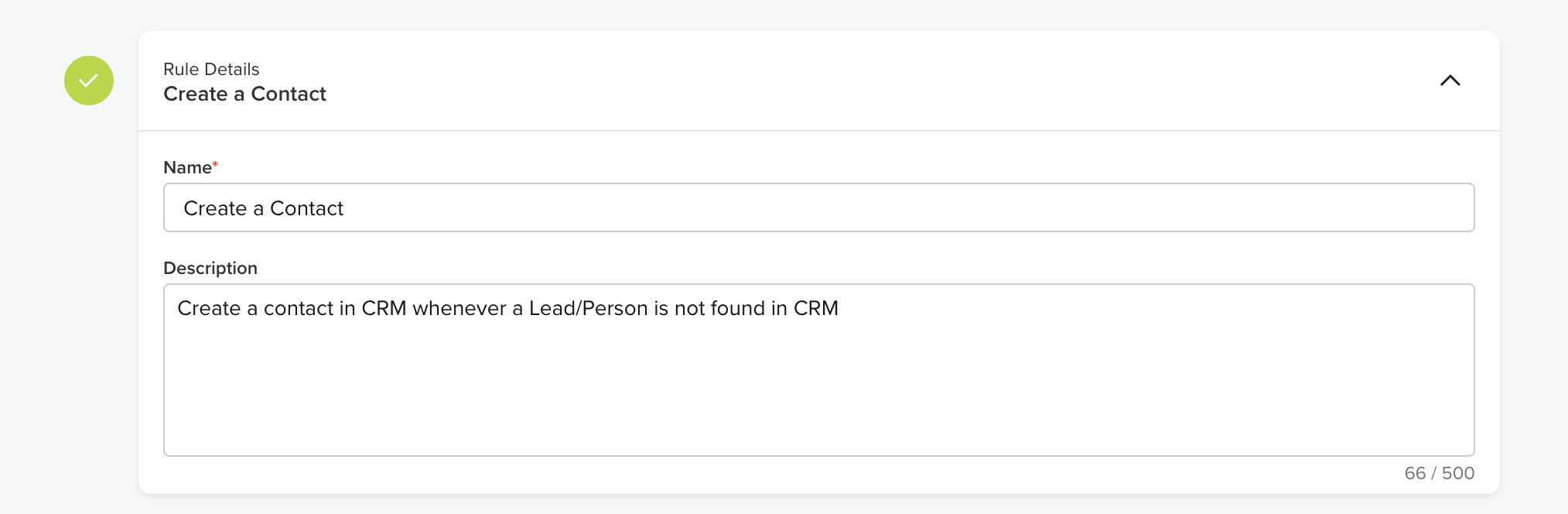Image resolution: width=1568 pixels, height=514 pixels.
Task: Click the last "CRM" in the description text
Action: pos(815,308)
